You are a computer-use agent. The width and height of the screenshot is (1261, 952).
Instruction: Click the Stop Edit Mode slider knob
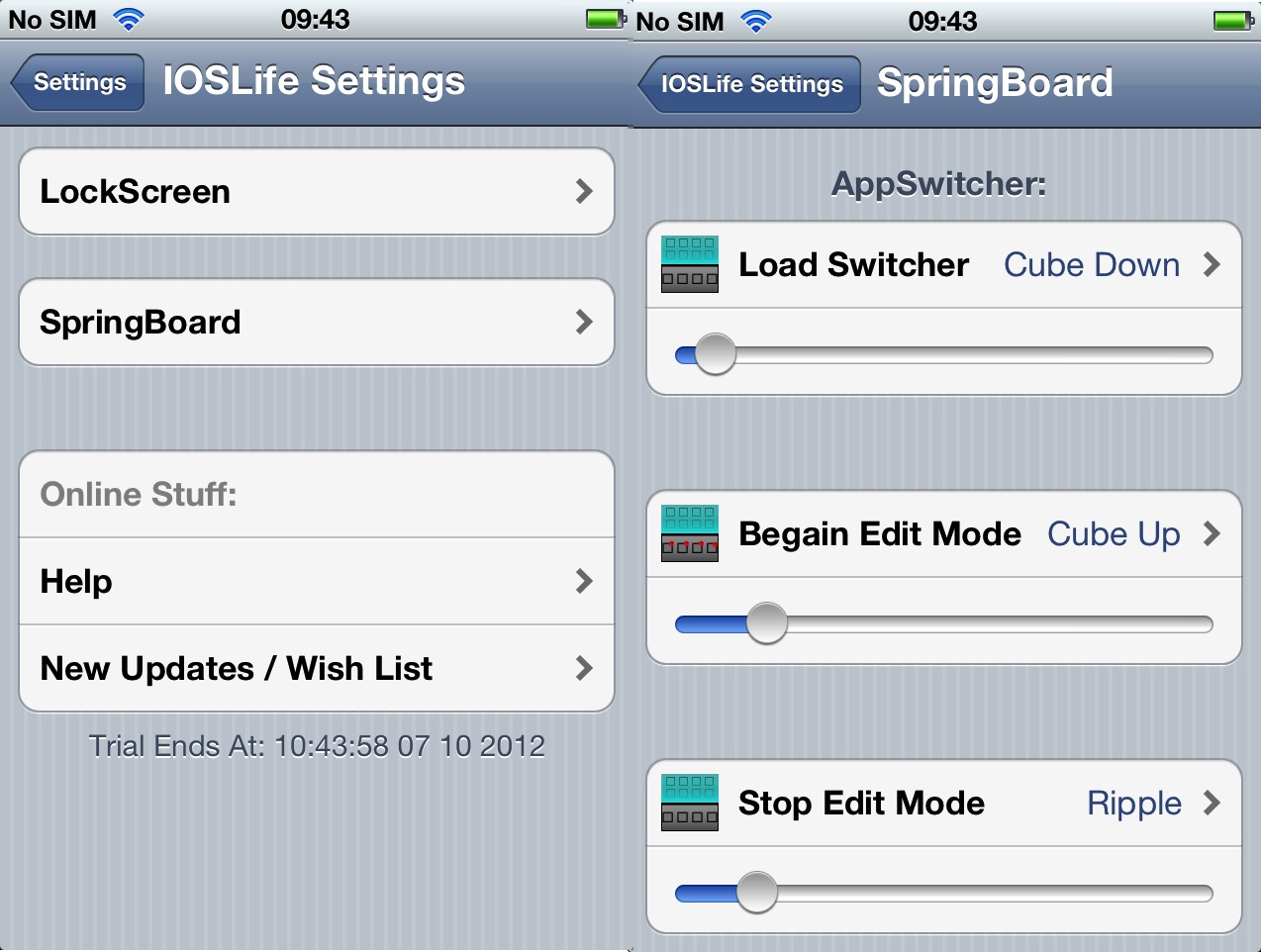[757, 893]
